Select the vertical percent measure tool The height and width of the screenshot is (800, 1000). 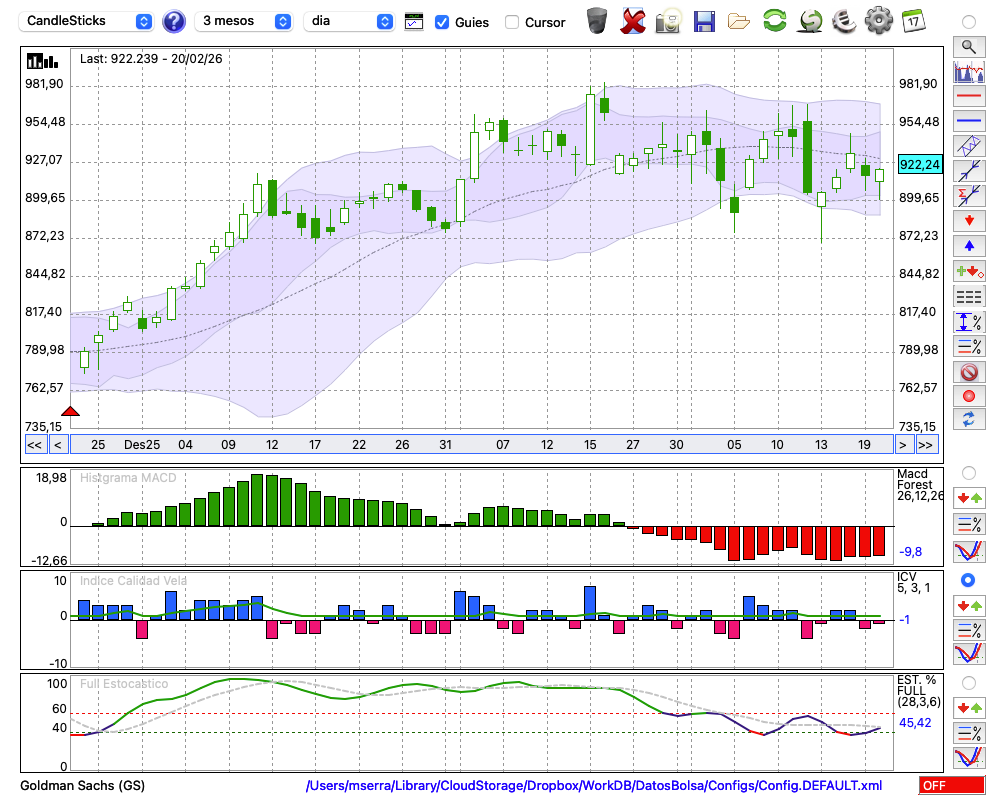click(969, 322)
